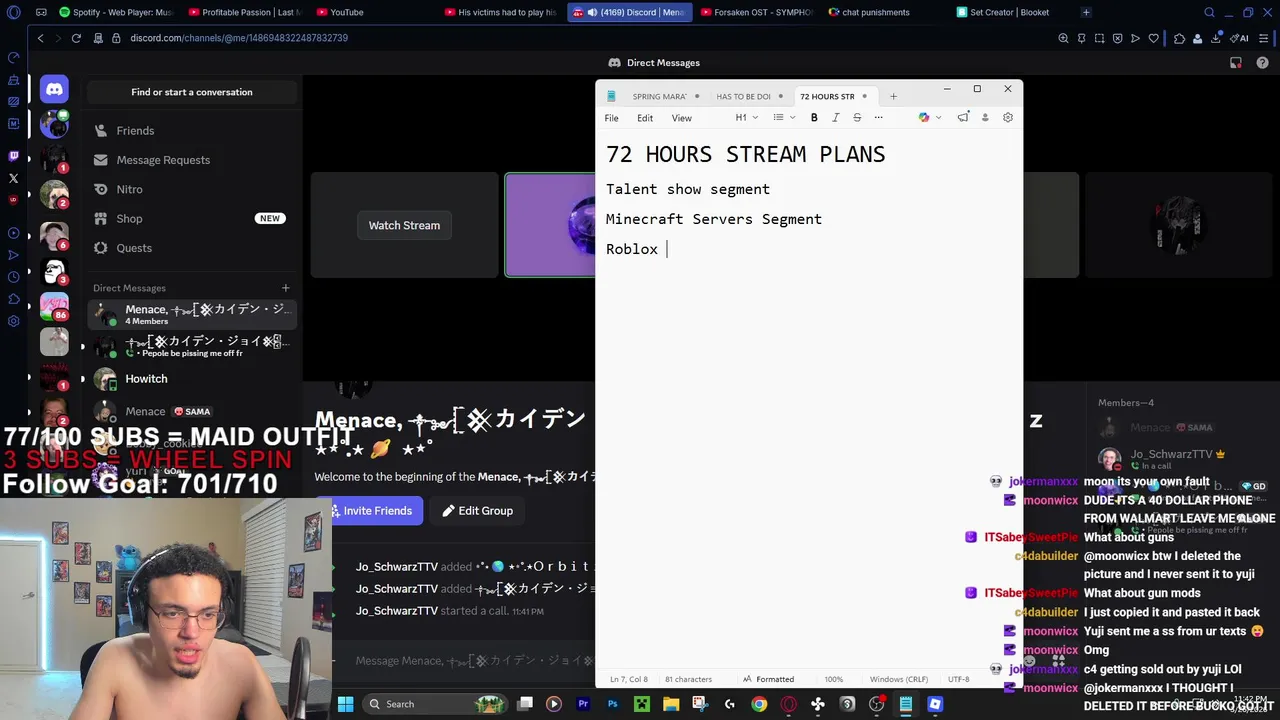Open the Edit menu in Notepad

(645, 118)
